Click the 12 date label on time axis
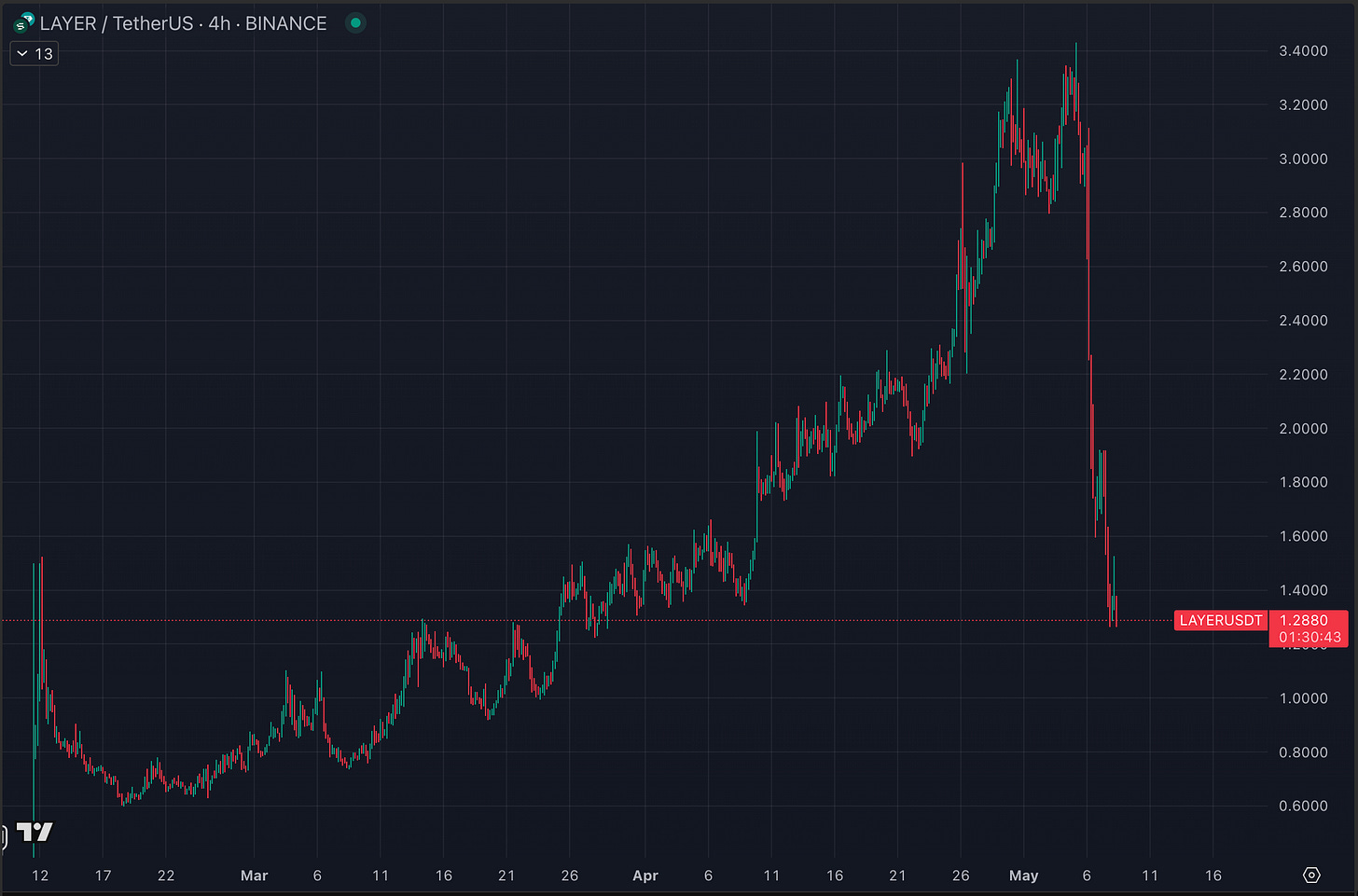1358x896 pixels. [39, 875]
